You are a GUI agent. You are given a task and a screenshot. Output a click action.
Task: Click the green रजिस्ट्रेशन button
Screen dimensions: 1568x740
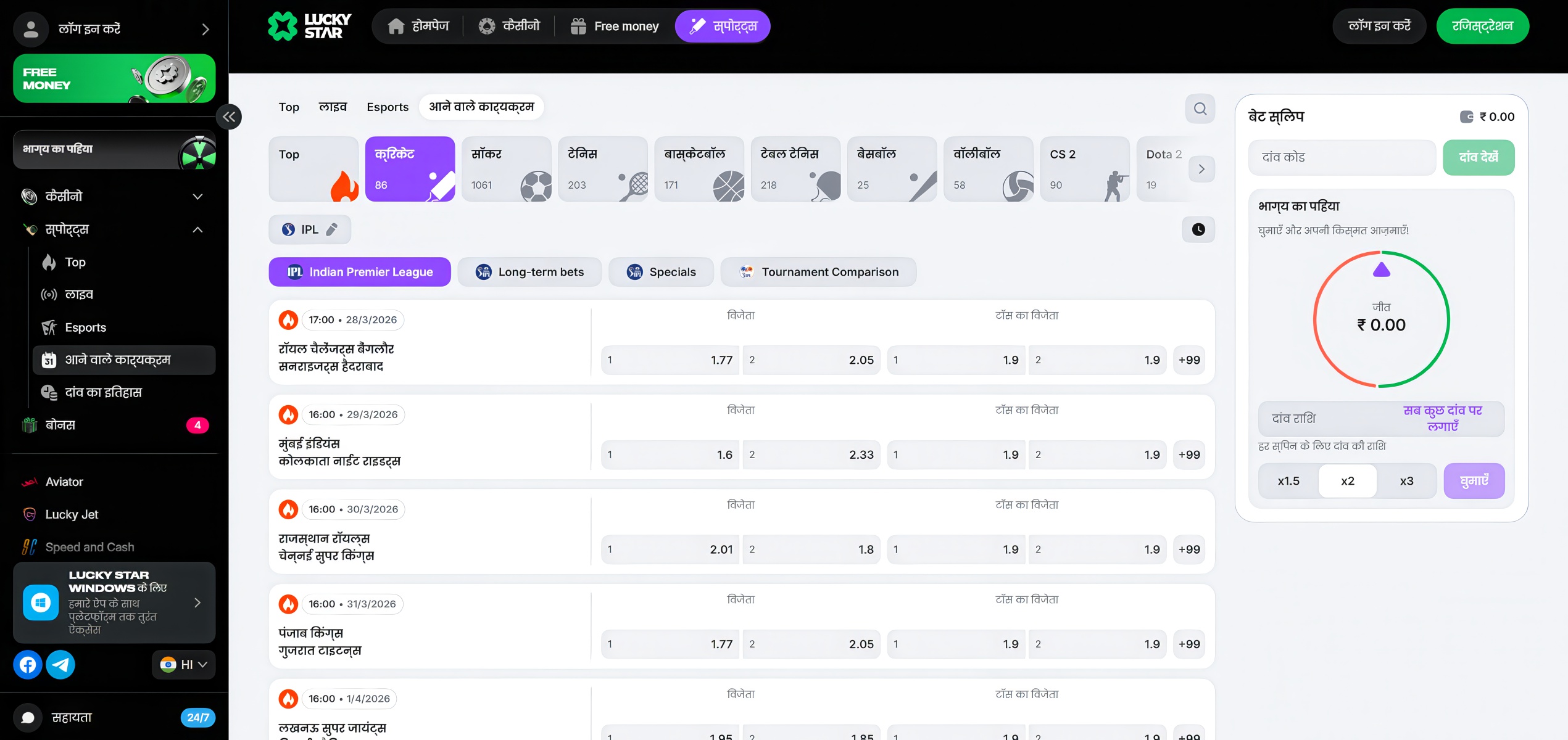coord(1482,27)
